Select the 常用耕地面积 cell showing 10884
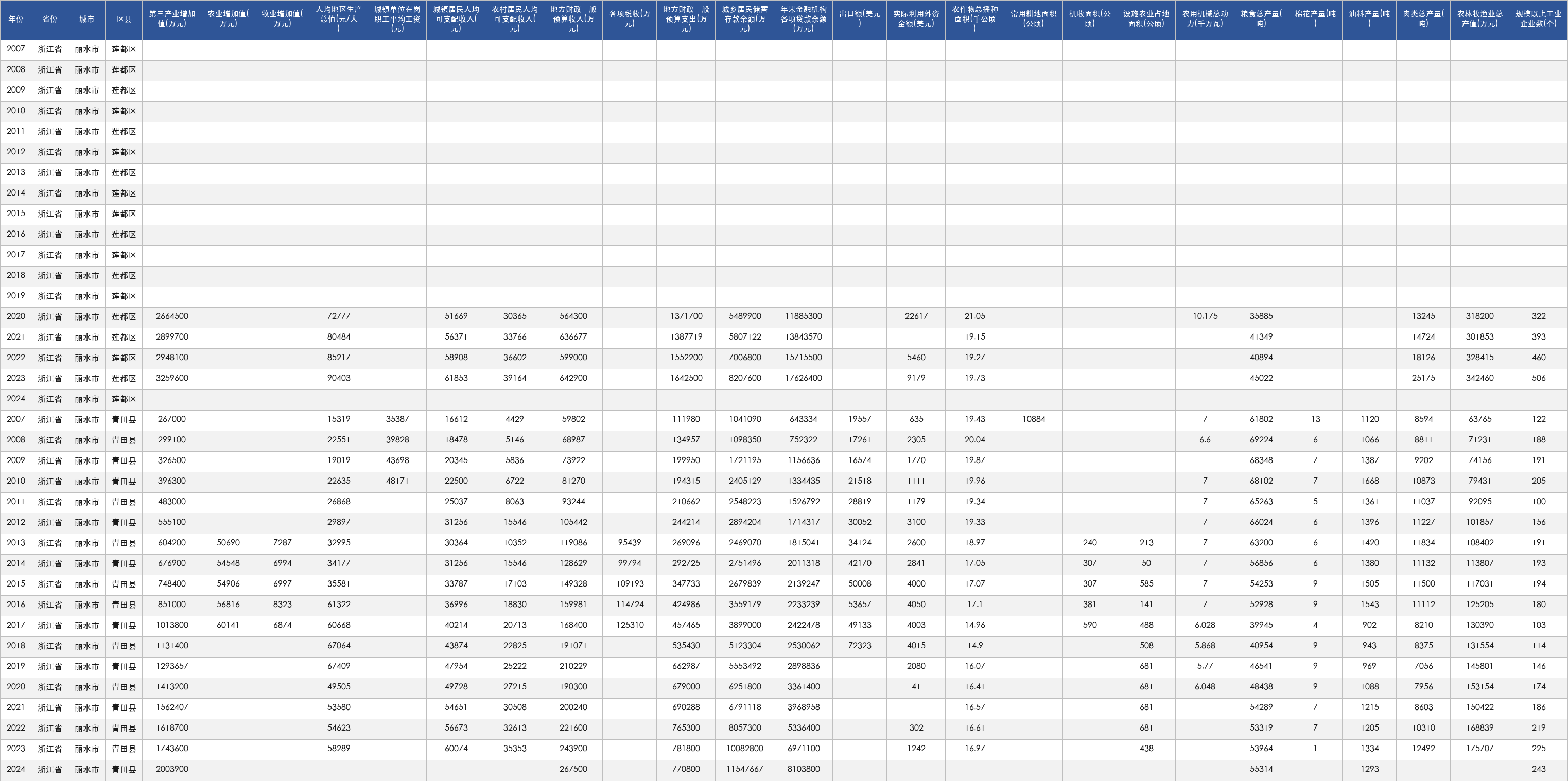This screenshot has height=781, width=1568. click(x=1033, y=420)
